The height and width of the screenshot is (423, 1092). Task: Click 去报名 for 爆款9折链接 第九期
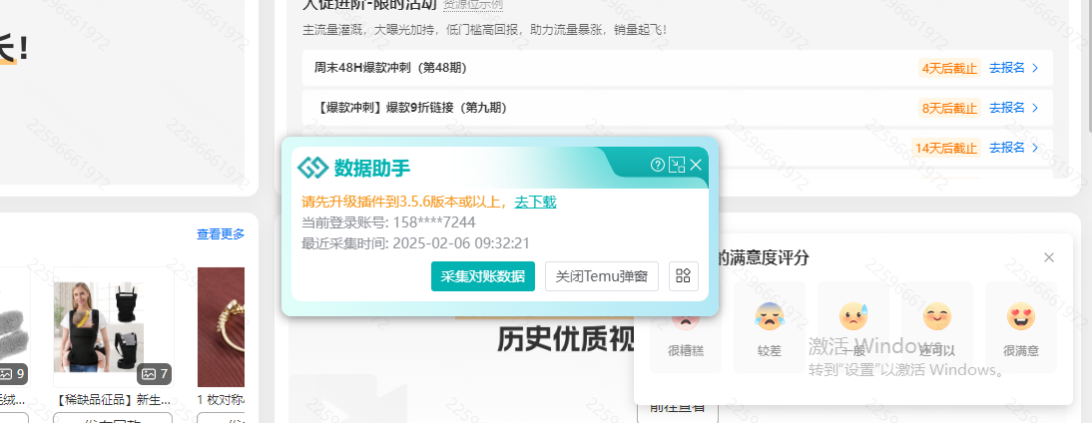tap(1007, 107)
